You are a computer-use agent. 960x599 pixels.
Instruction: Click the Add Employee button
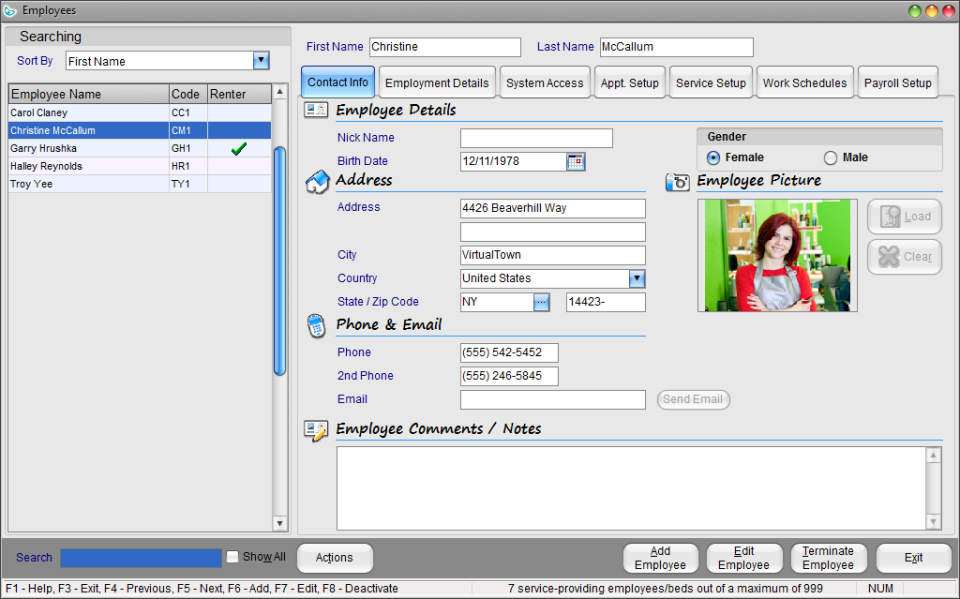[x=661, y=558]
